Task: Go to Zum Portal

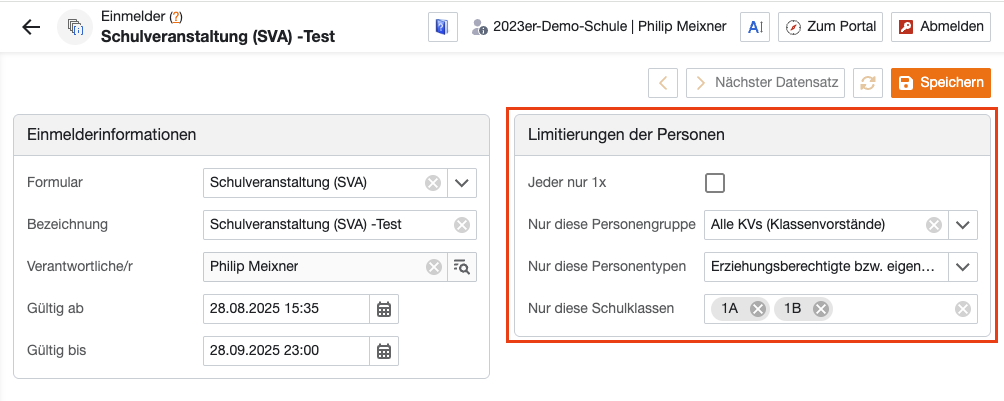Action: pos(829,27)
